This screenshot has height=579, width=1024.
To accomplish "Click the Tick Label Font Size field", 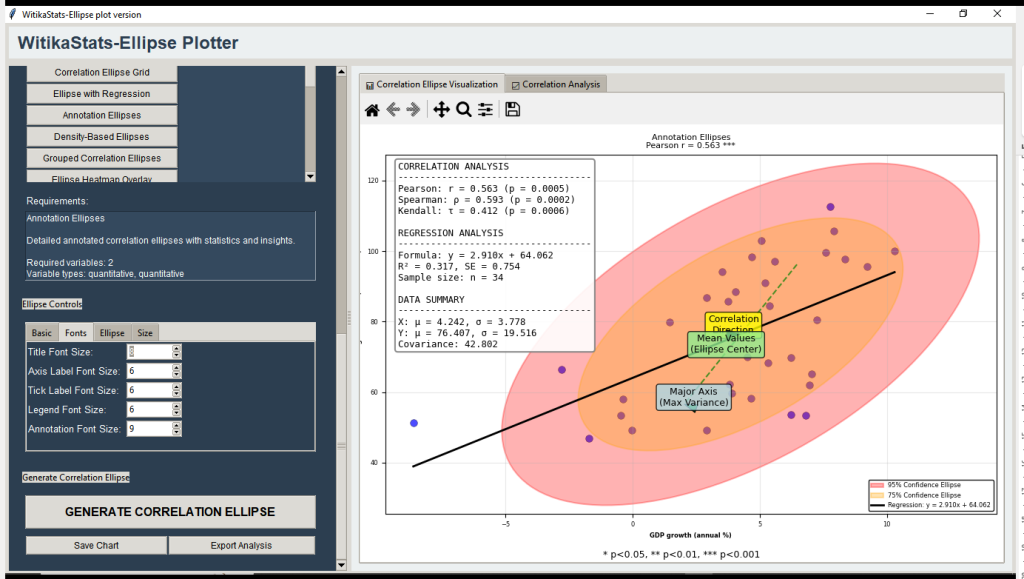I will tap(150, 390).
